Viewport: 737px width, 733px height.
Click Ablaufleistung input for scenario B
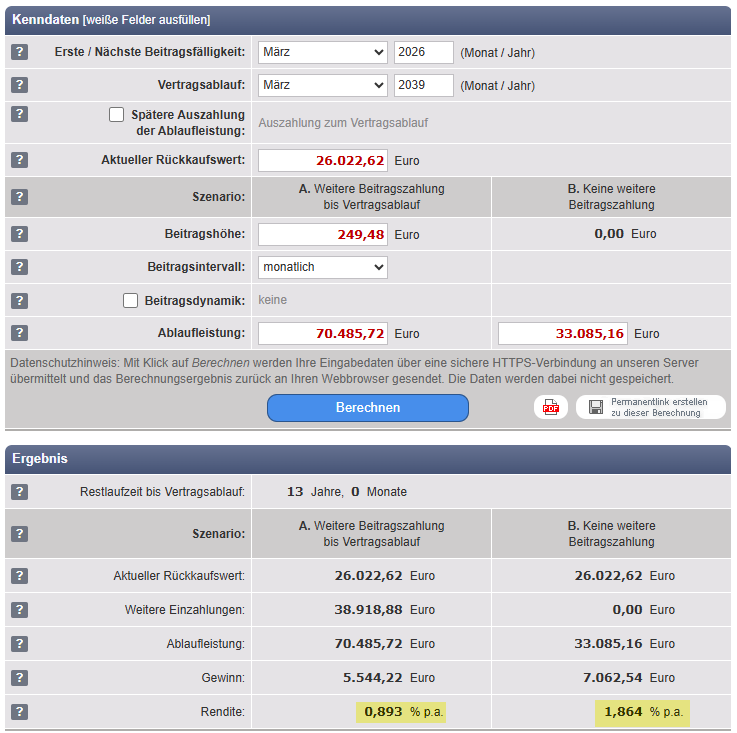(564, 333)
